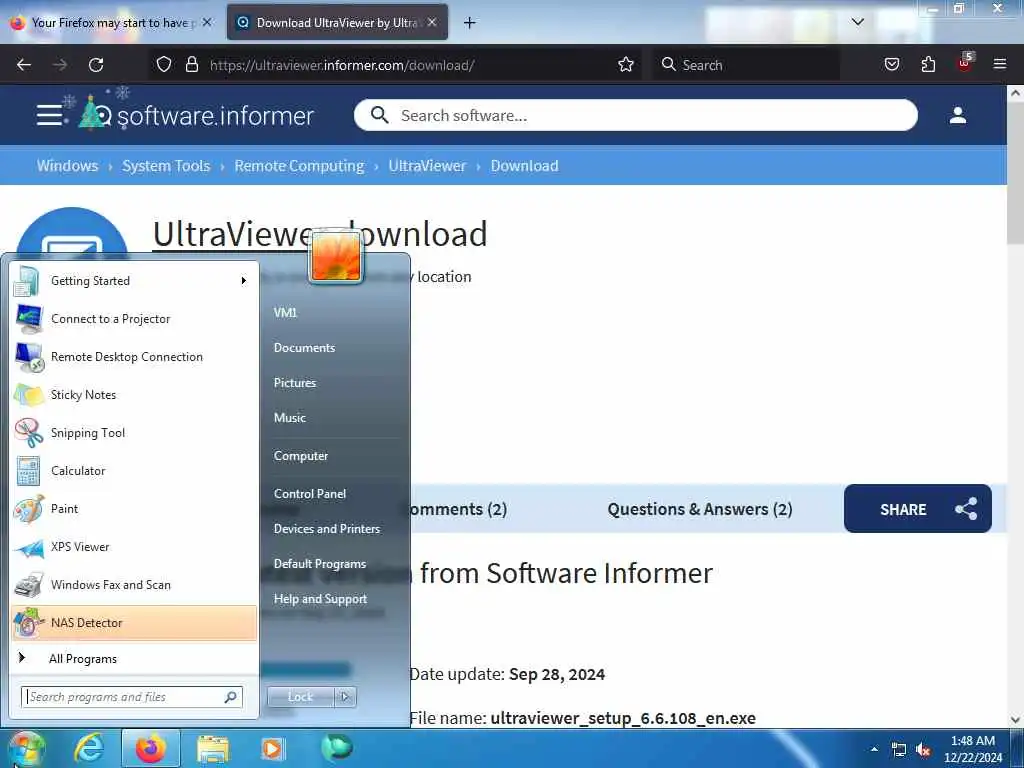Click the Firefox Search box

click(744, 65)
